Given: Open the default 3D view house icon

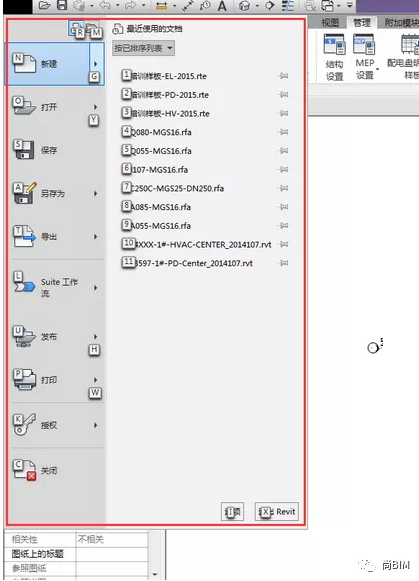Looking at the screenshot, I should coord(245,6).
